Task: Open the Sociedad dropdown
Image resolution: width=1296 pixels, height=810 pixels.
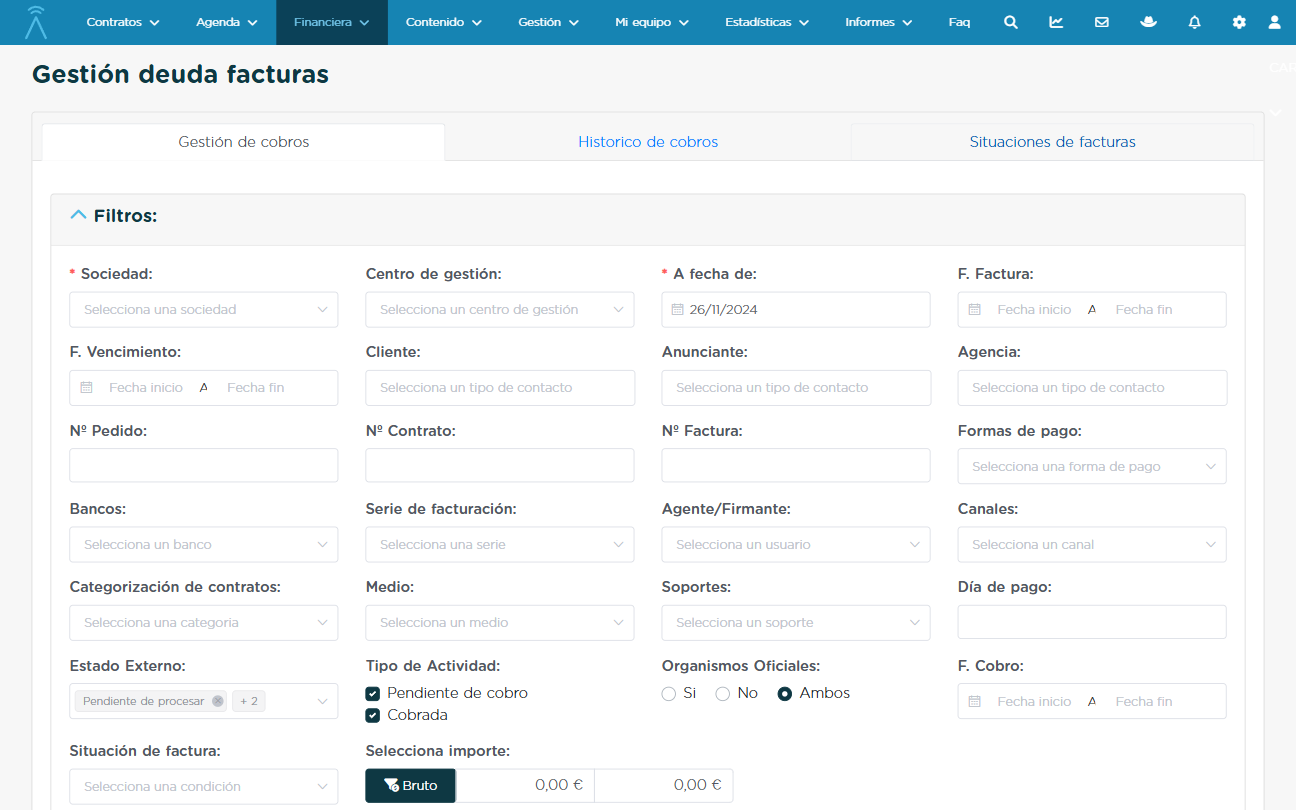Action: [x=204, y=310]
